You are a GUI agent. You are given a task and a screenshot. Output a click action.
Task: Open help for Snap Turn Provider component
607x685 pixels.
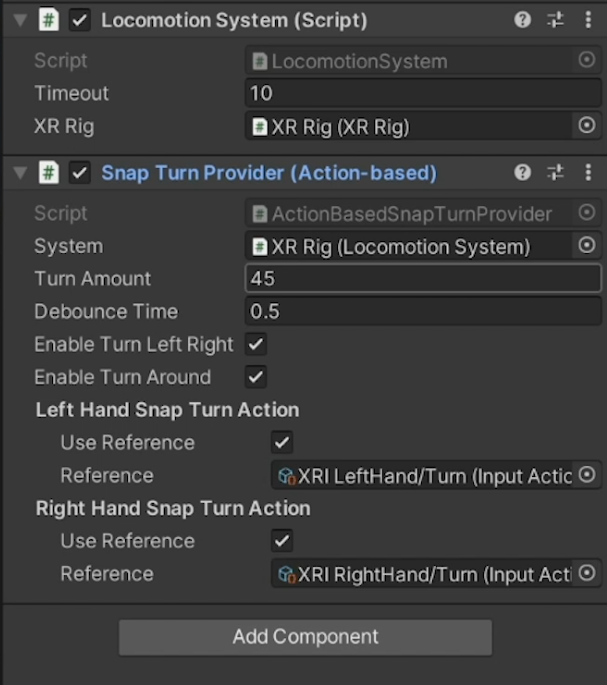(522, 173)
